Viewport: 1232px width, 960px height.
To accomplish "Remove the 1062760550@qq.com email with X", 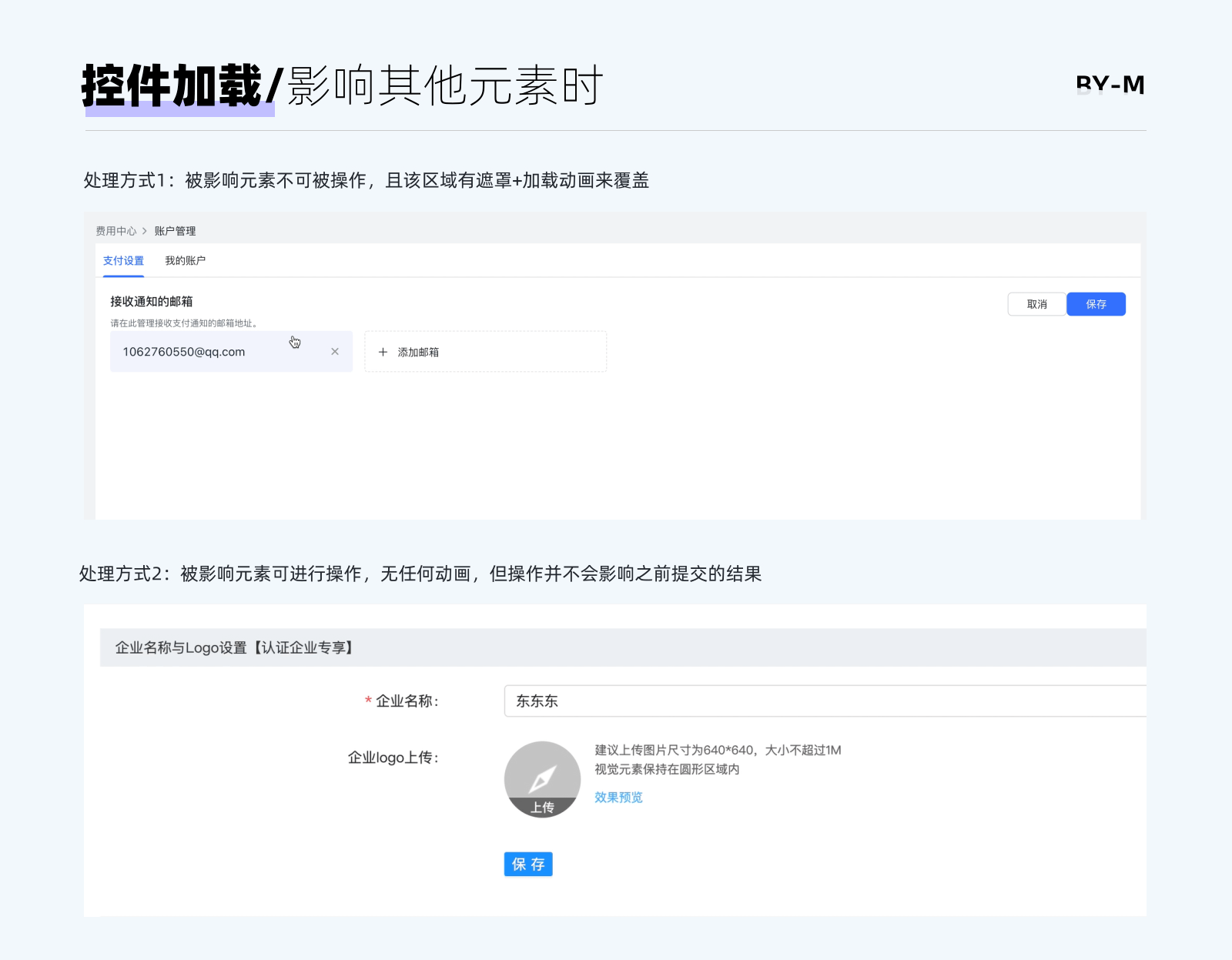I will (335, 352).
